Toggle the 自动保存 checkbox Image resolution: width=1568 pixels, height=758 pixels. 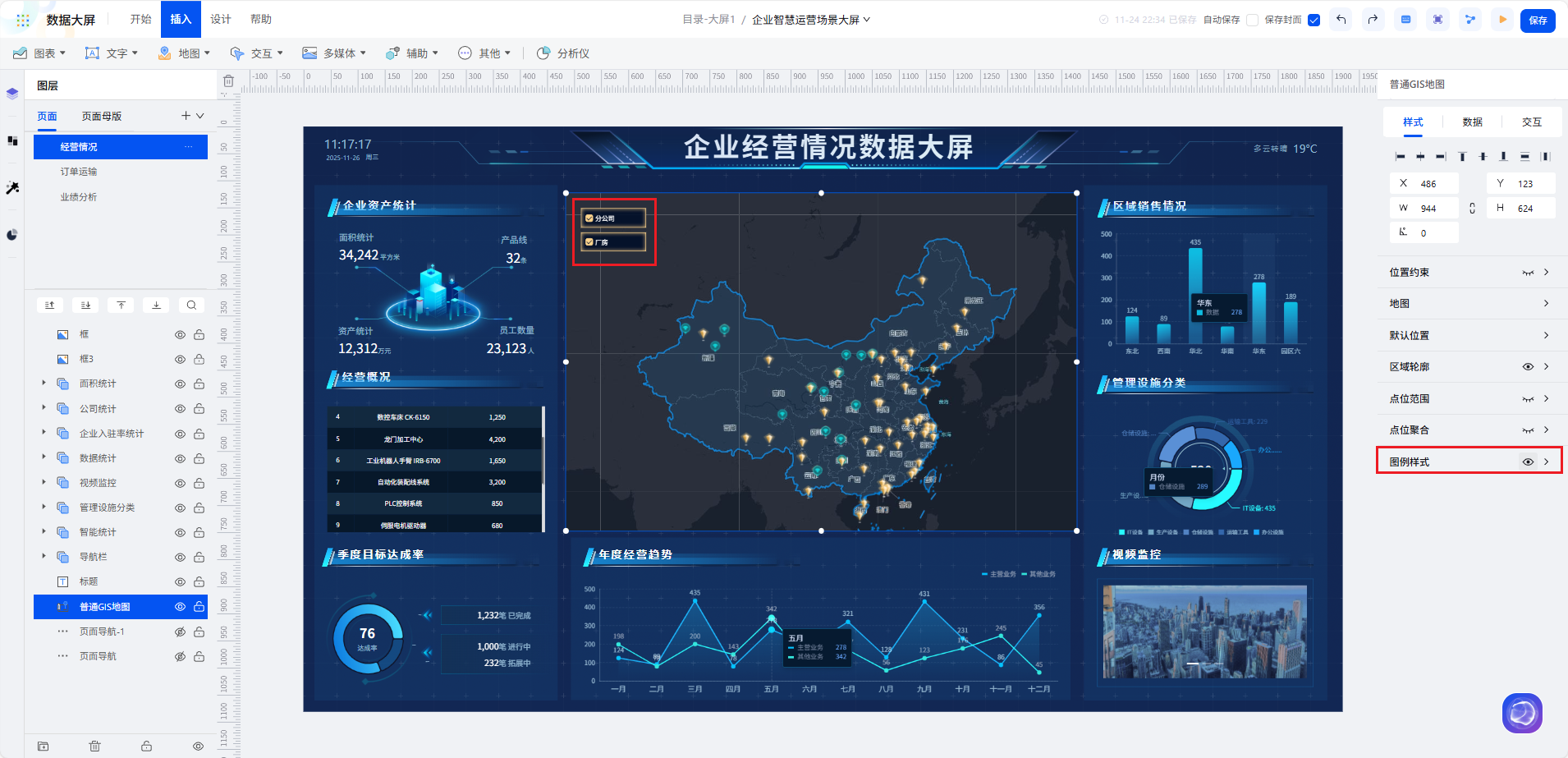point(1252,20)
